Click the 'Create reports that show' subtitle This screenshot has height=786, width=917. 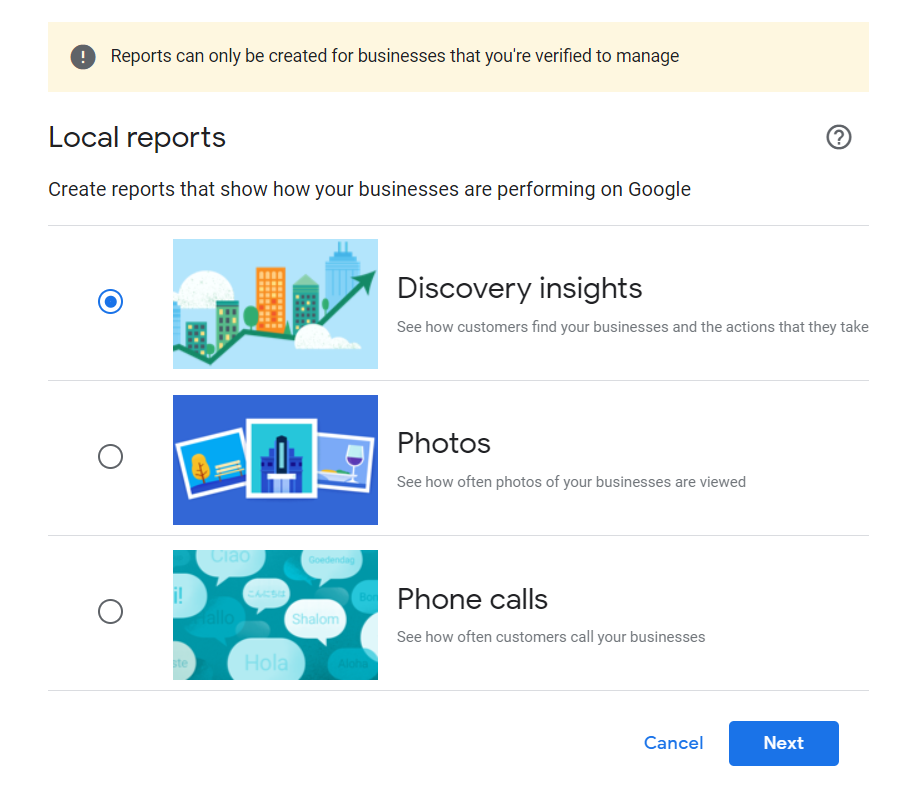coord(370,189)
